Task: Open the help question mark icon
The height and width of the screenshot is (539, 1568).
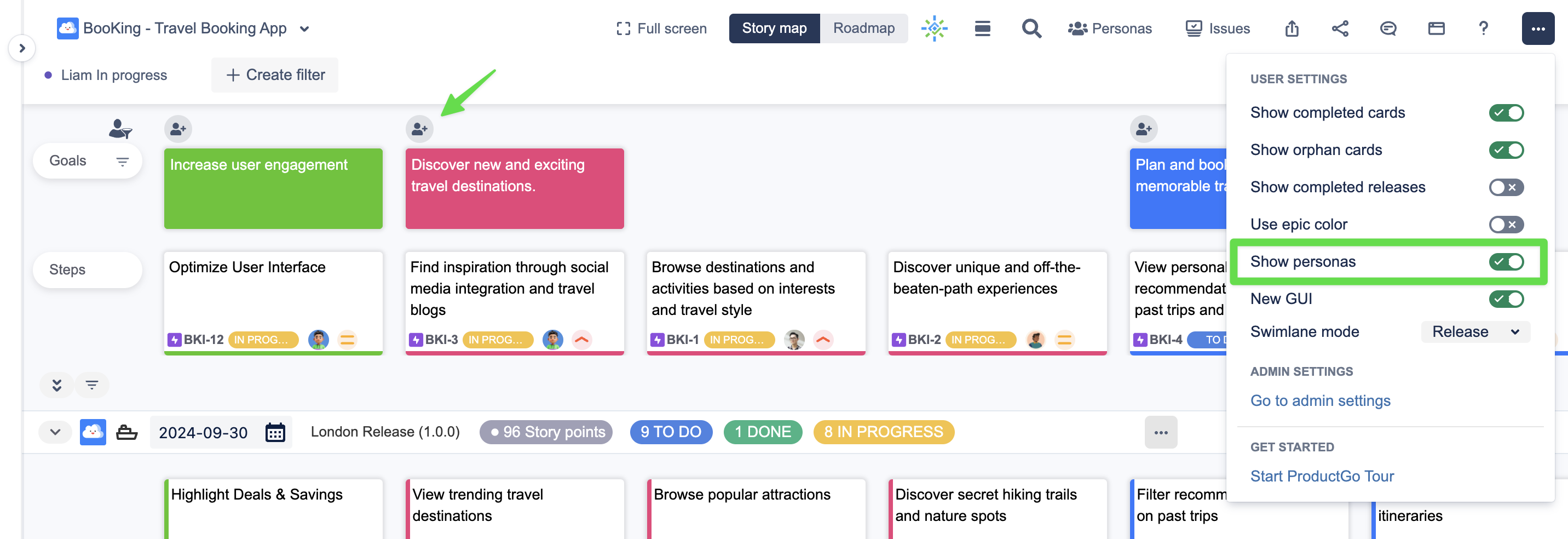Action: click(x=1483, y=28)
